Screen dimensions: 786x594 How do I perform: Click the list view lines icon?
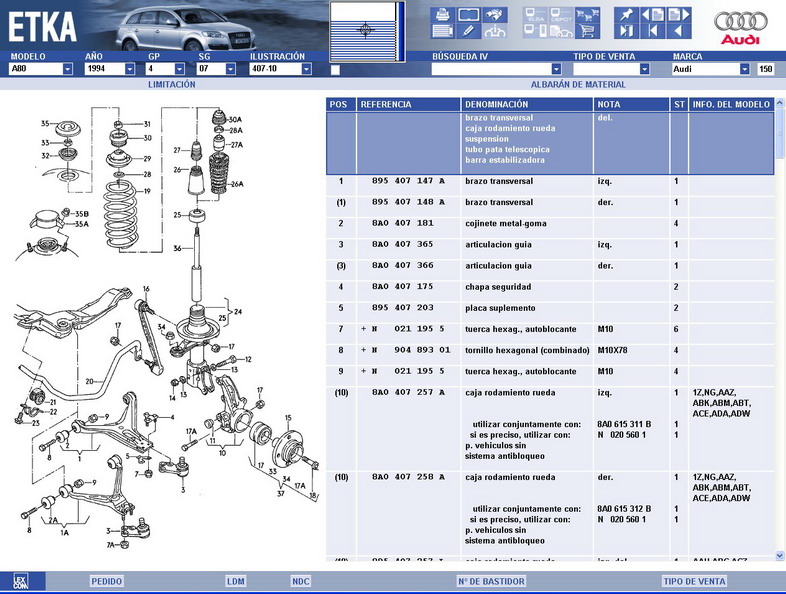coord(442,31)
